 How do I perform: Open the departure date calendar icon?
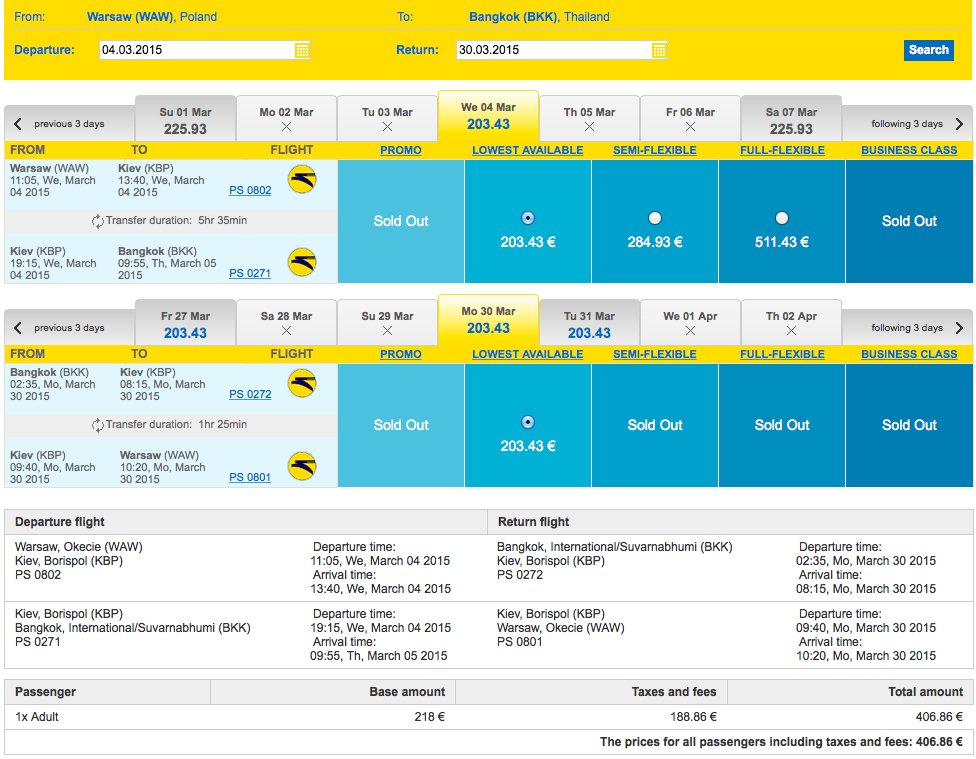(x=302, y=50)
